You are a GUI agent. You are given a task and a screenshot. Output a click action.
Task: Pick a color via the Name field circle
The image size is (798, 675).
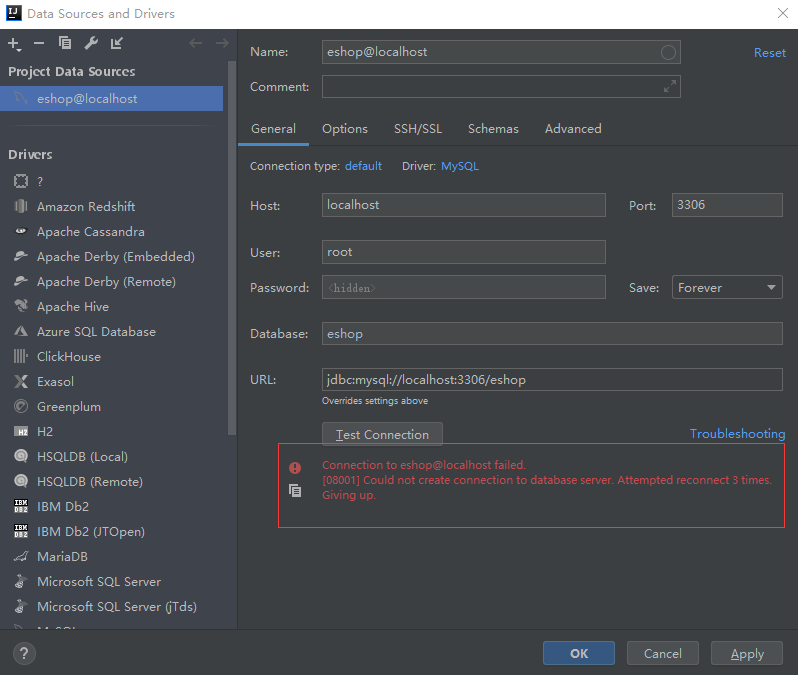pyautogui.click(x=668, y=52)
